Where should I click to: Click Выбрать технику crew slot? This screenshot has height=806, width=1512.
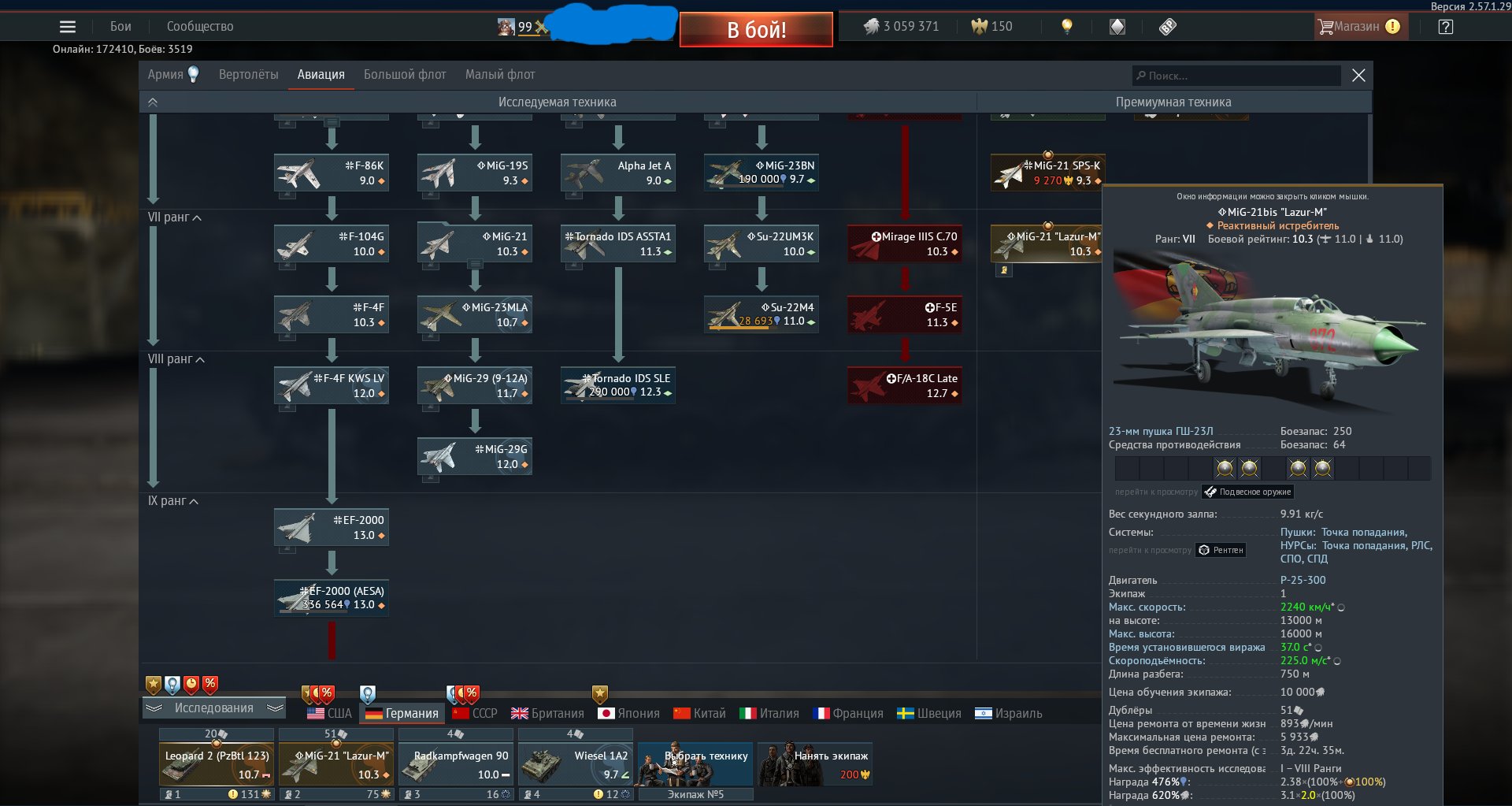click(x=695, y=764)
